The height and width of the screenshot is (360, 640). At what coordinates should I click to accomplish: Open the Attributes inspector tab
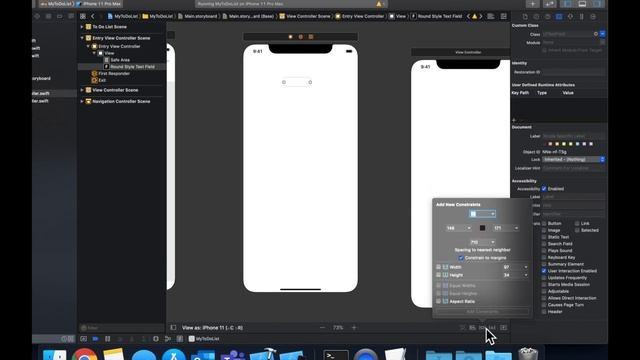coord(570,17)
